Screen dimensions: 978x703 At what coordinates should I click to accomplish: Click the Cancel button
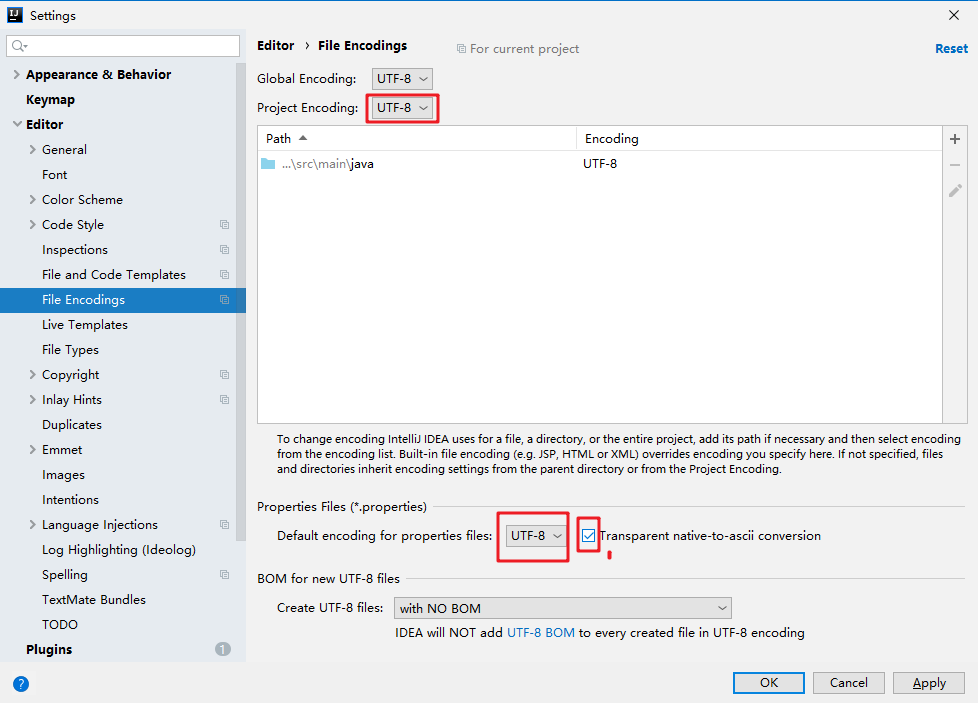849,683
